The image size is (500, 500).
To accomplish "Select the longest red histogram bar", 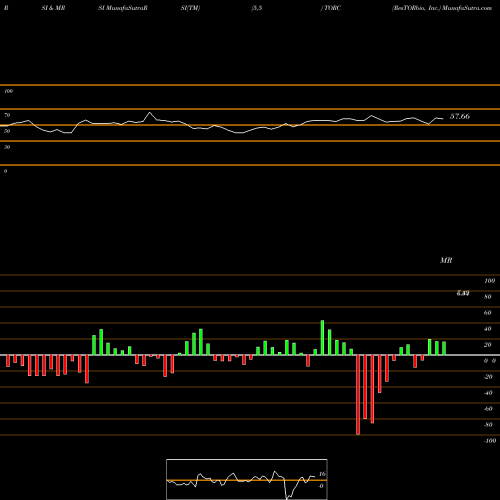I will (x=358, y=395).
